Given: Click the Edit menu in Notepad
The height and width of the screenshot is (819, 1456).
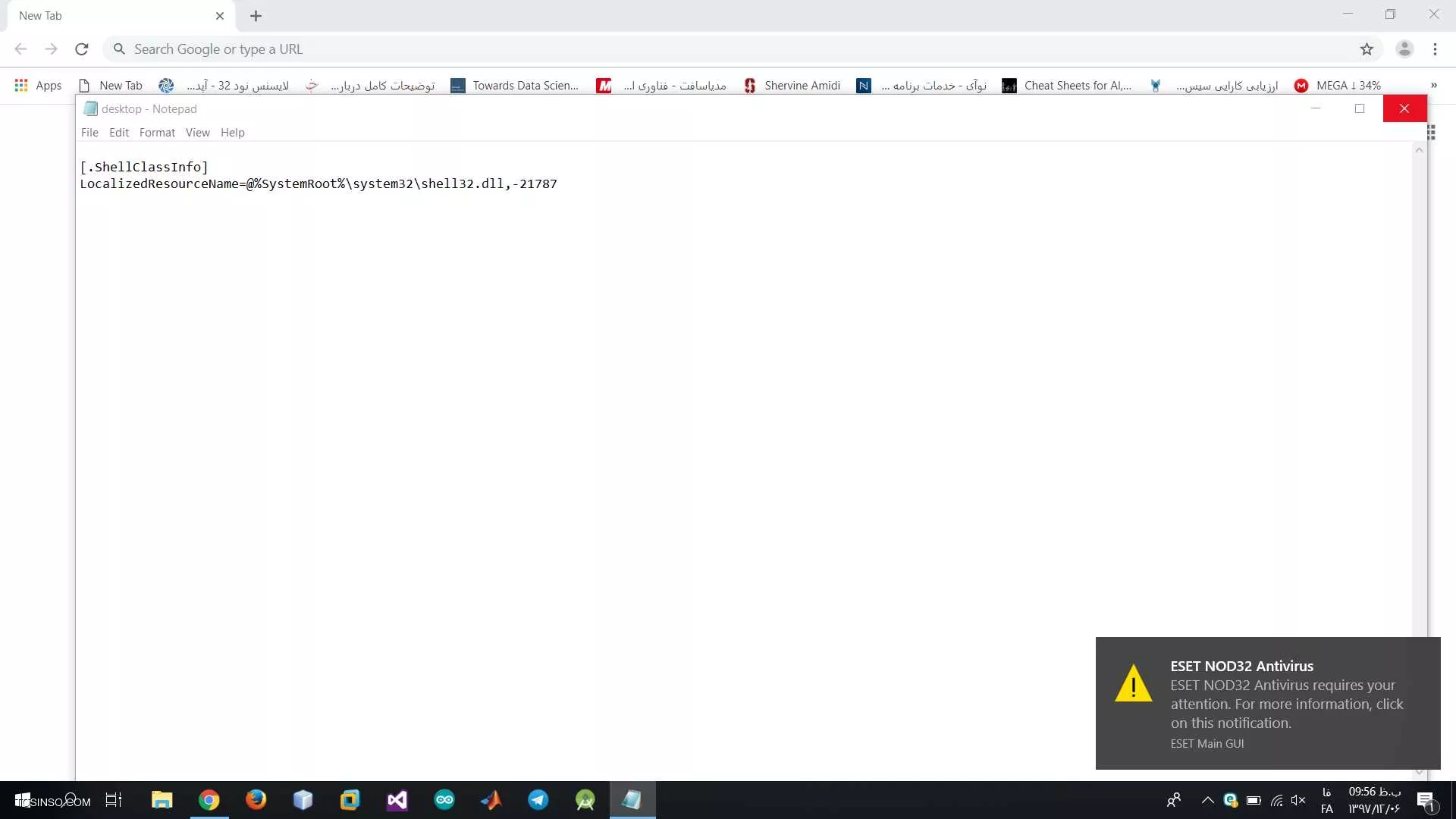Looking at the screenshot, I should click(119, 131).
